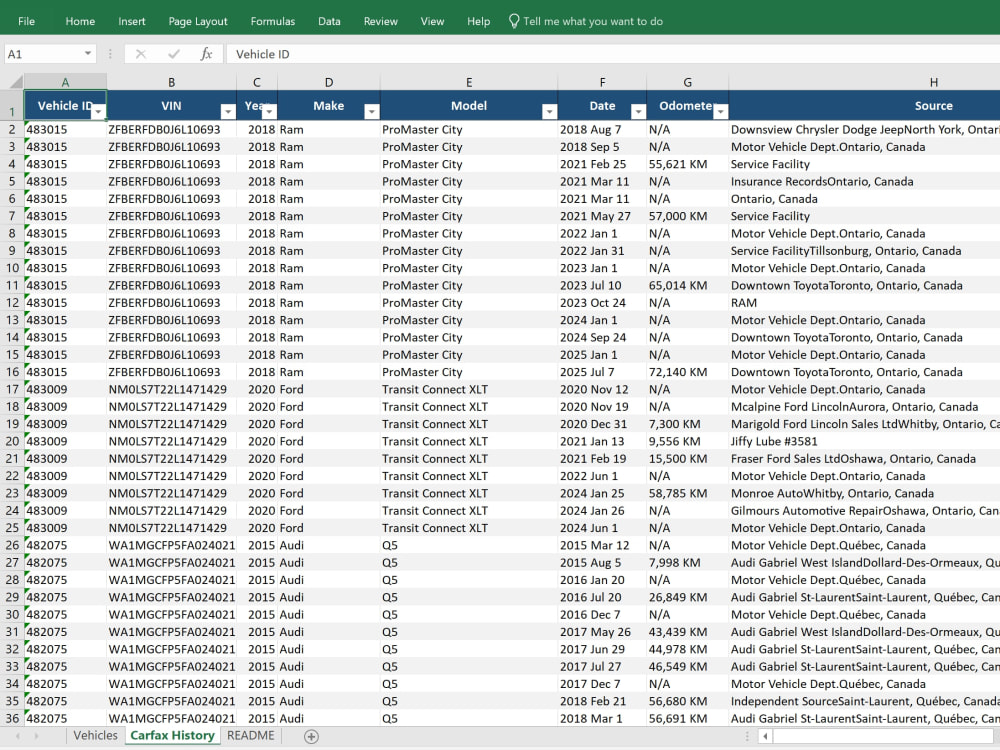Image resolution: width=1000 pixels, height=750 pixels.
Task: Click source cell Jiffy Lube #3581
Action: tap(864, 441)
